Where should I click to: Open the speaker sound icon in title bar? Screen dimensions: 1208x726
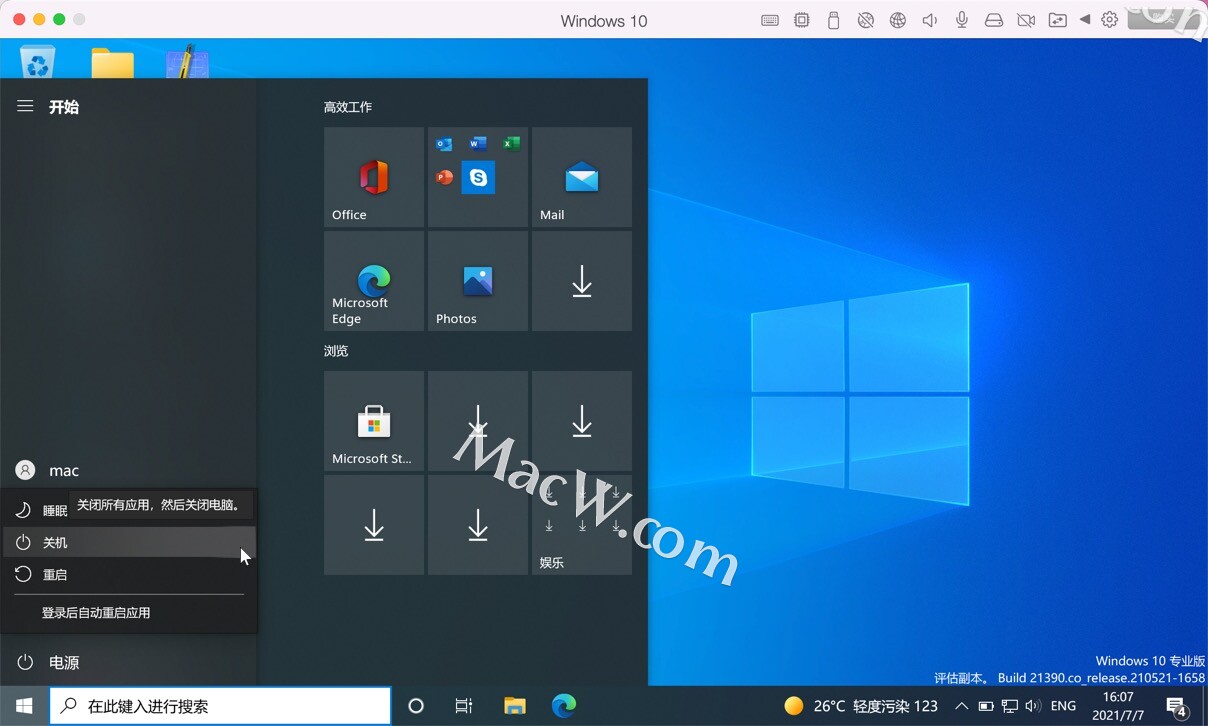point(930,20)
